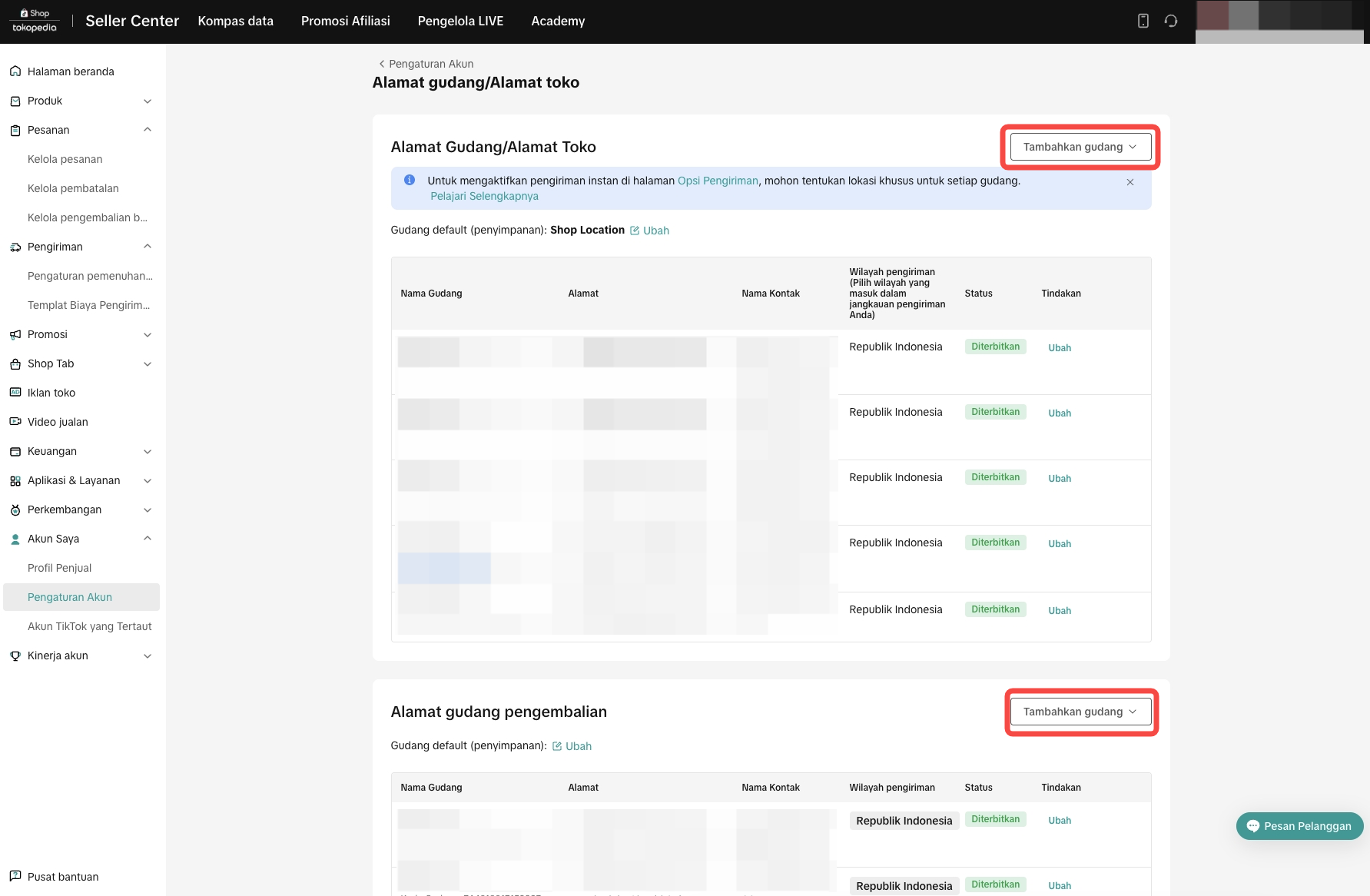Image resolution: width=1370 pixels, height=896 pixels.
Task: Collapse the Pesanan sidebar section
Action: (148, 130)
